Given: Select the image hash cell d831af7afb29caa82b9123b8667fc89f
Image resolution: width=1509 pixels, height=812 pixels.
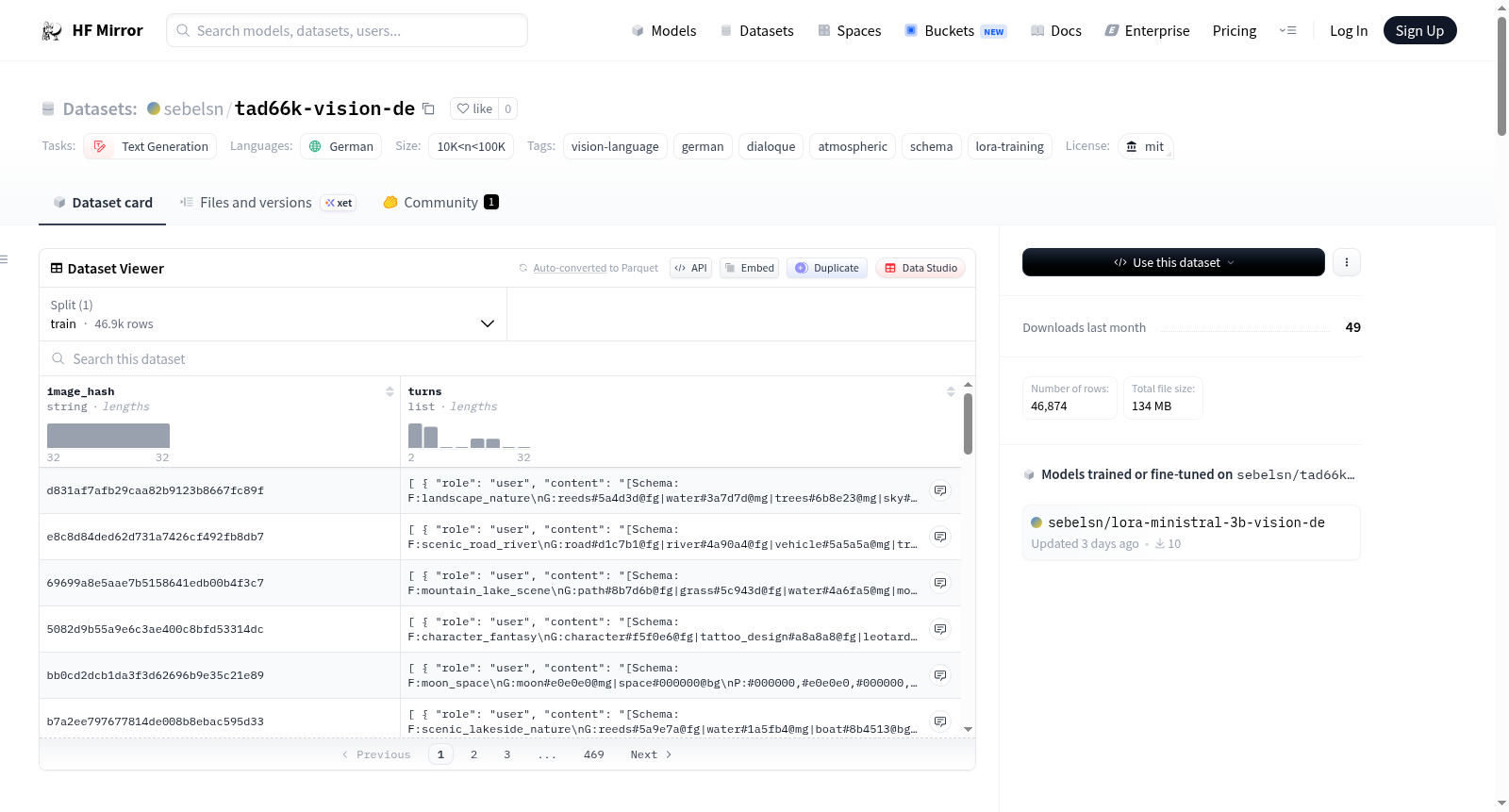Looking at the screenshot, I should click(x=156, y=490).
